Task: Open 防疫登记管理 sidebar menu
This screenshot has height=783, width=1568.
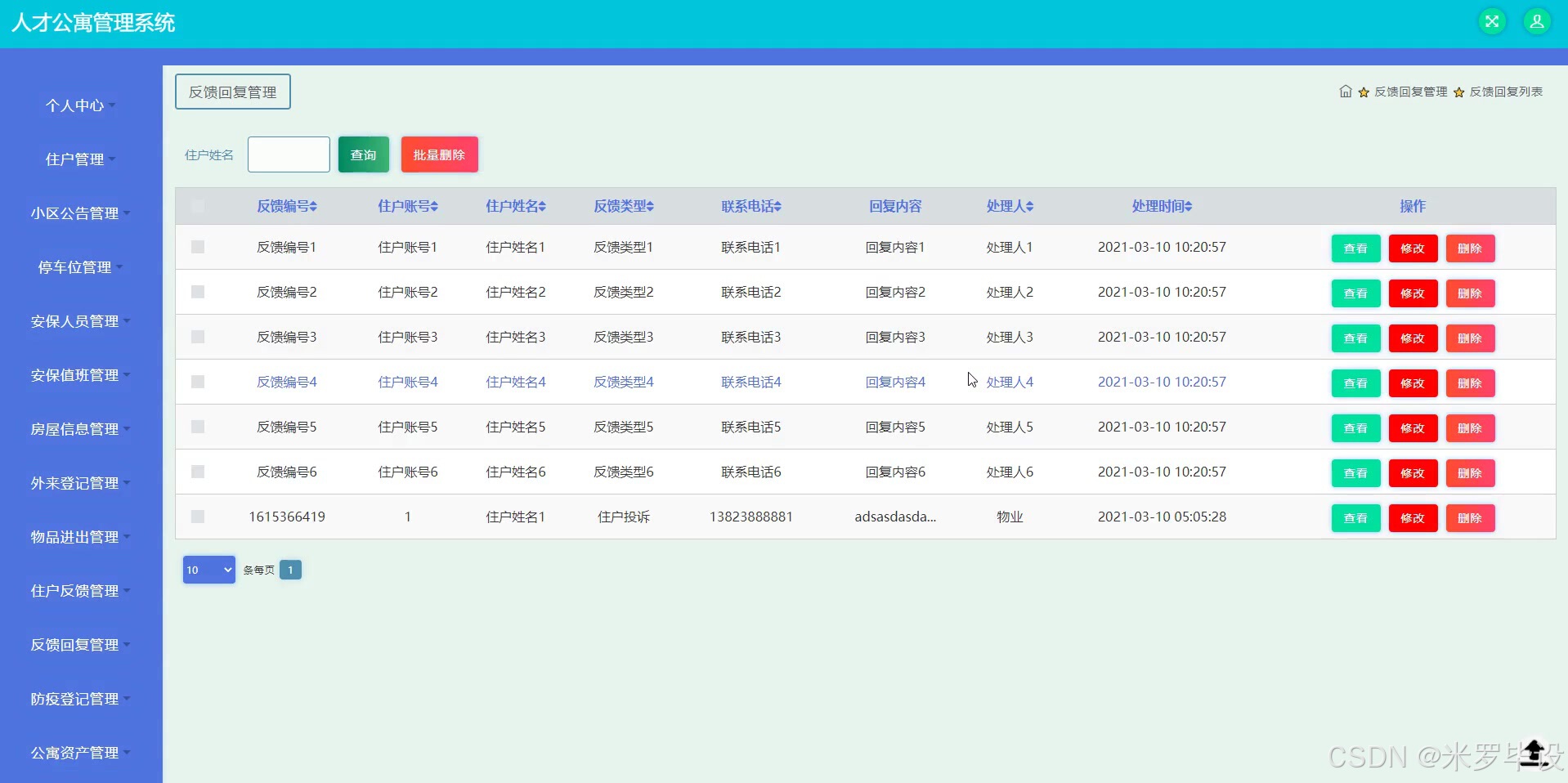Action: [81, 699]
